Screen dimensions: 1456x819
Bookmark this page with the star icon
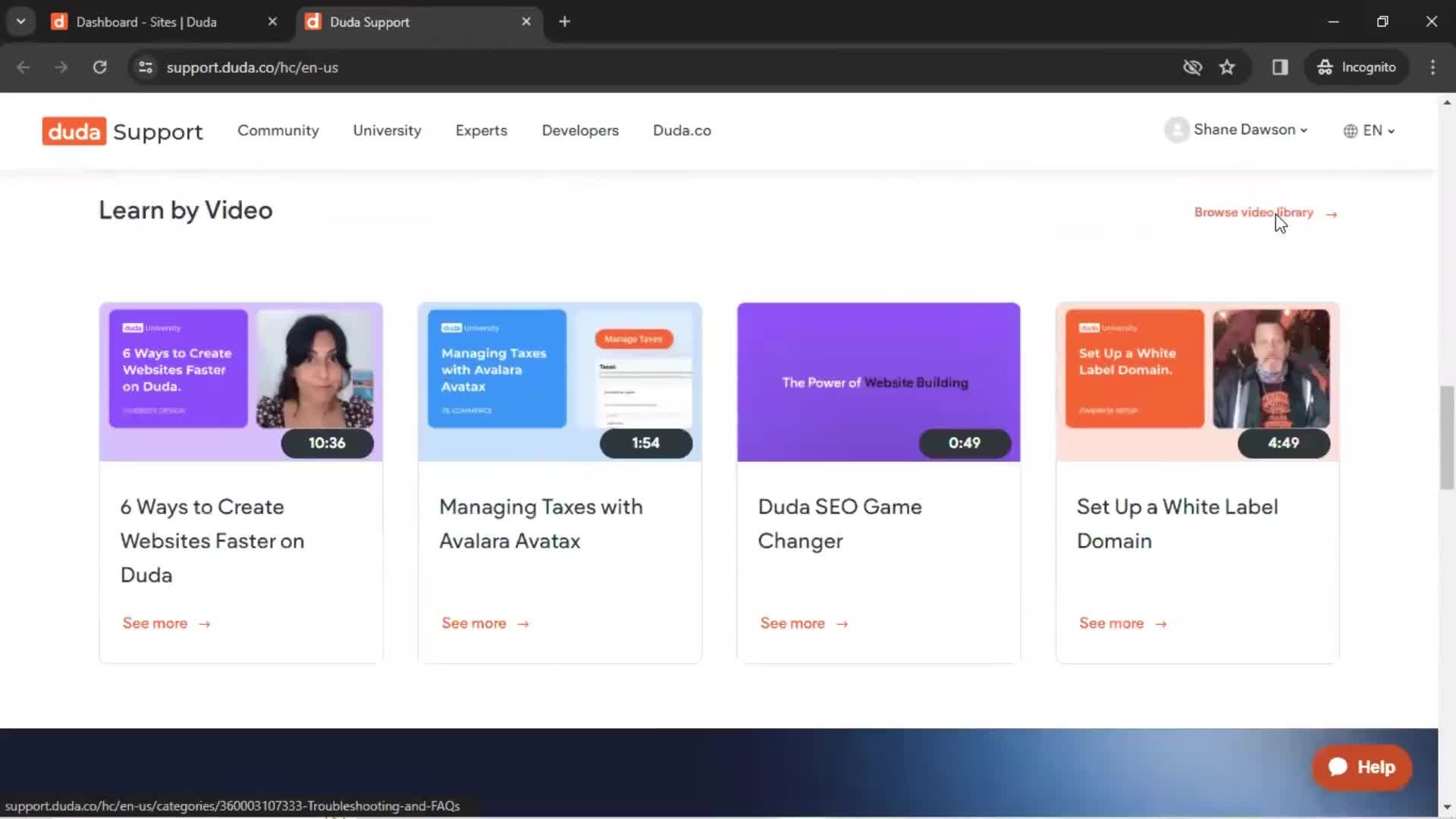pos(1227,67)
